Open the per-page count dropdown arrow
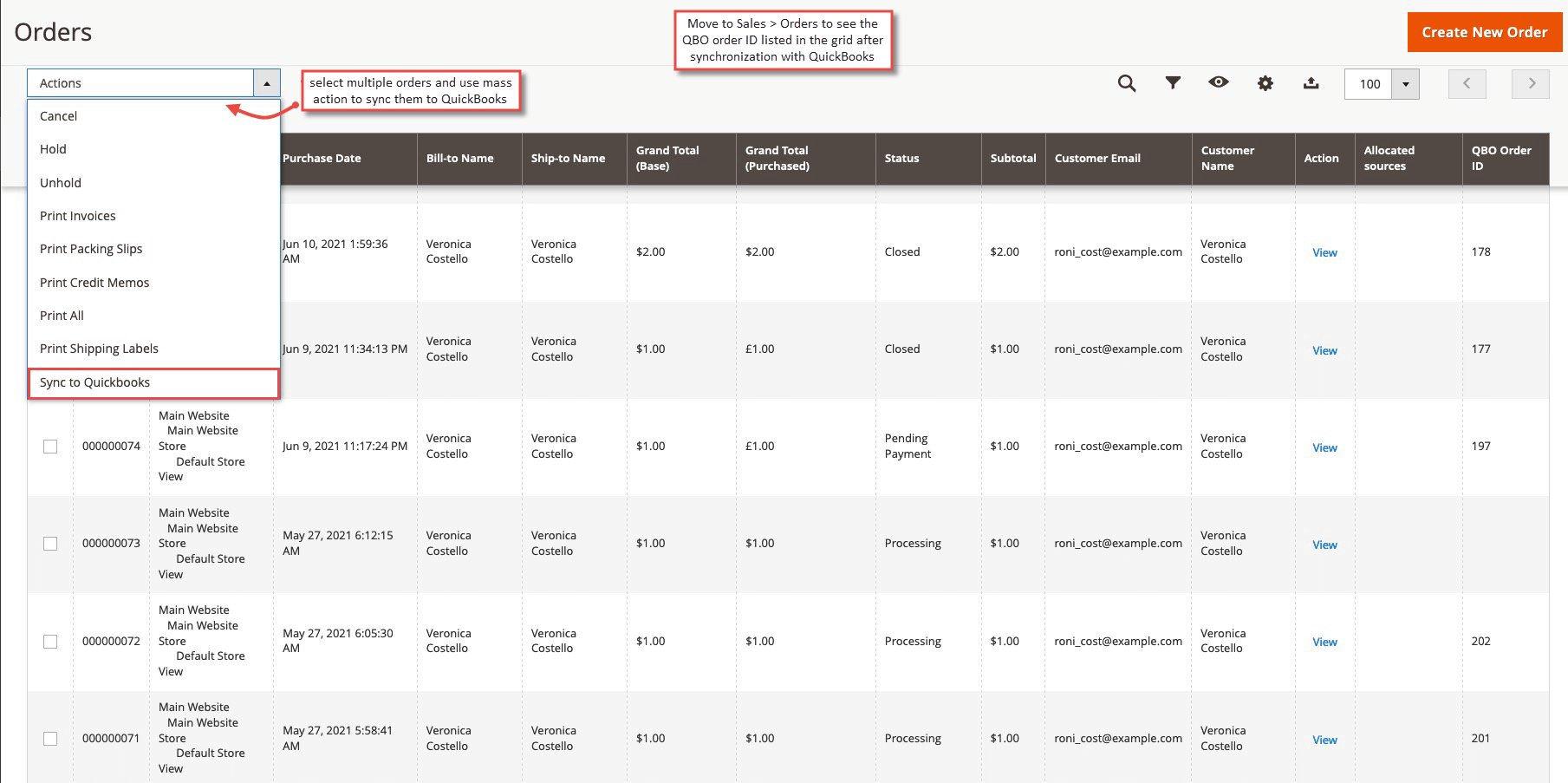The image size is (1568, 783). [x=1406, y=84]
